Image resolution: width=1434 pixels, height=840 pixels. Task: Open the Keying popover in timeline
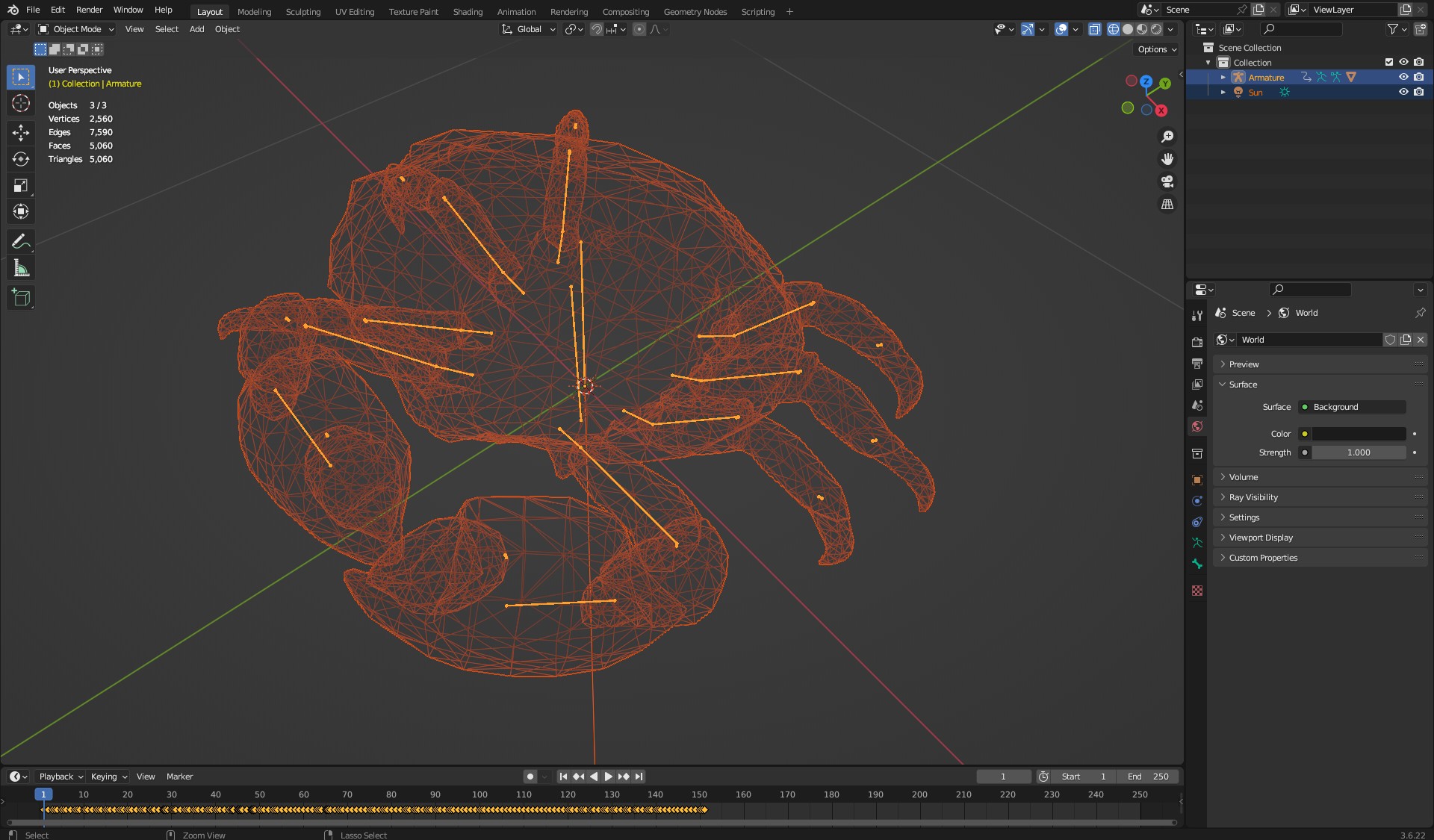click(109, 777)
